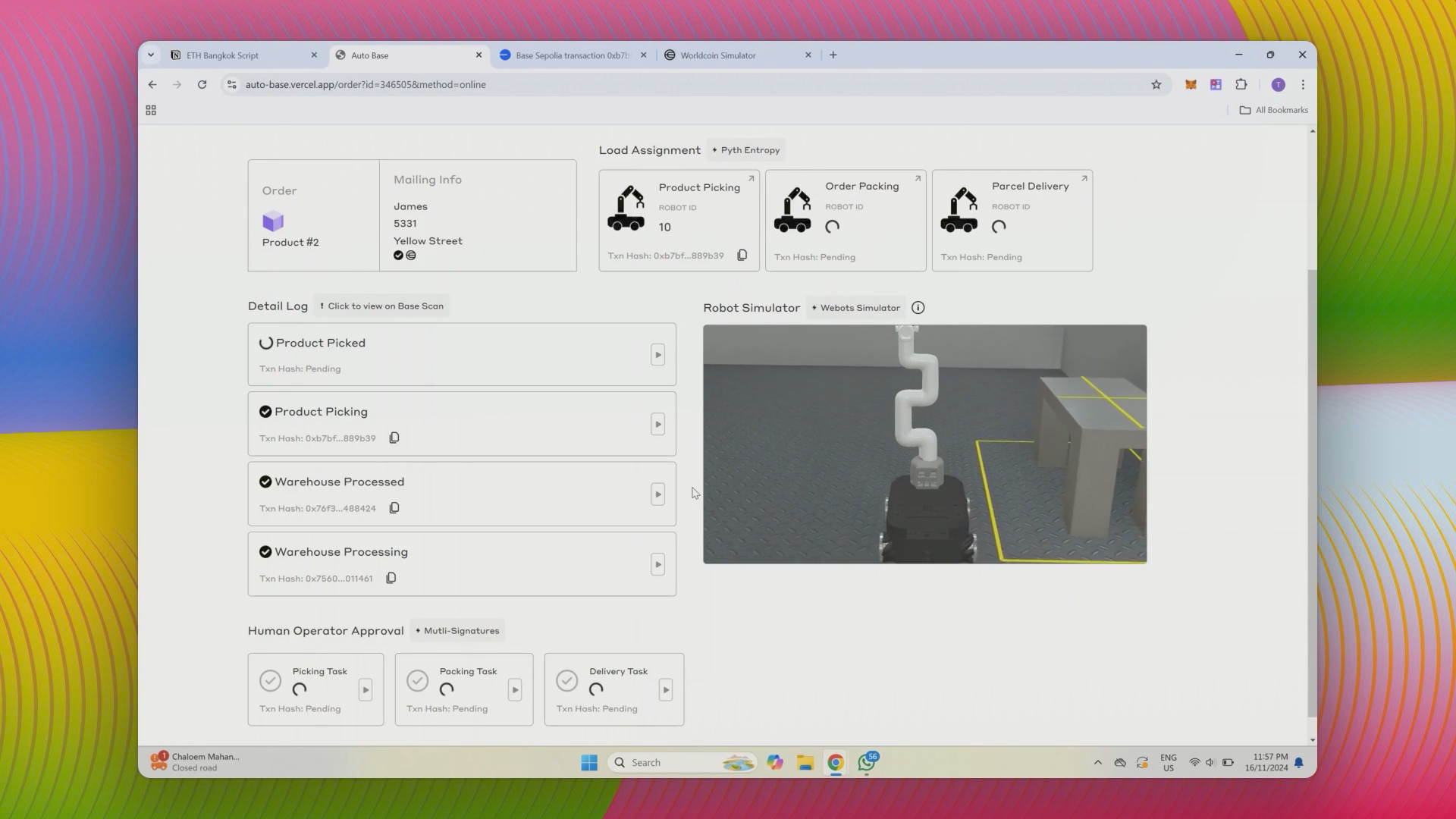Viewport: 1456px width, 819px height.
Task: Open the Windows Start menu
Action: [x=589, y=762]
